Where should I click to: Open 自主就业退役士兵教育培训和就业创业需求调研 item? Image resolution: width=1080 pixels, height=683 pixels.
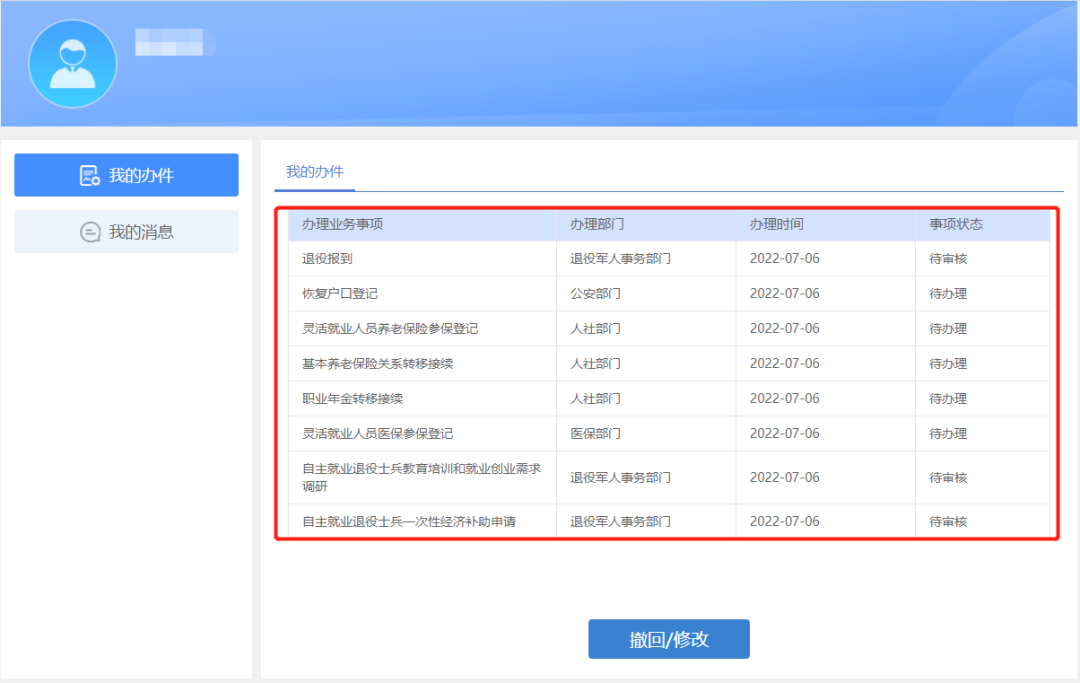pyautogui.click(x=421, y=477)
